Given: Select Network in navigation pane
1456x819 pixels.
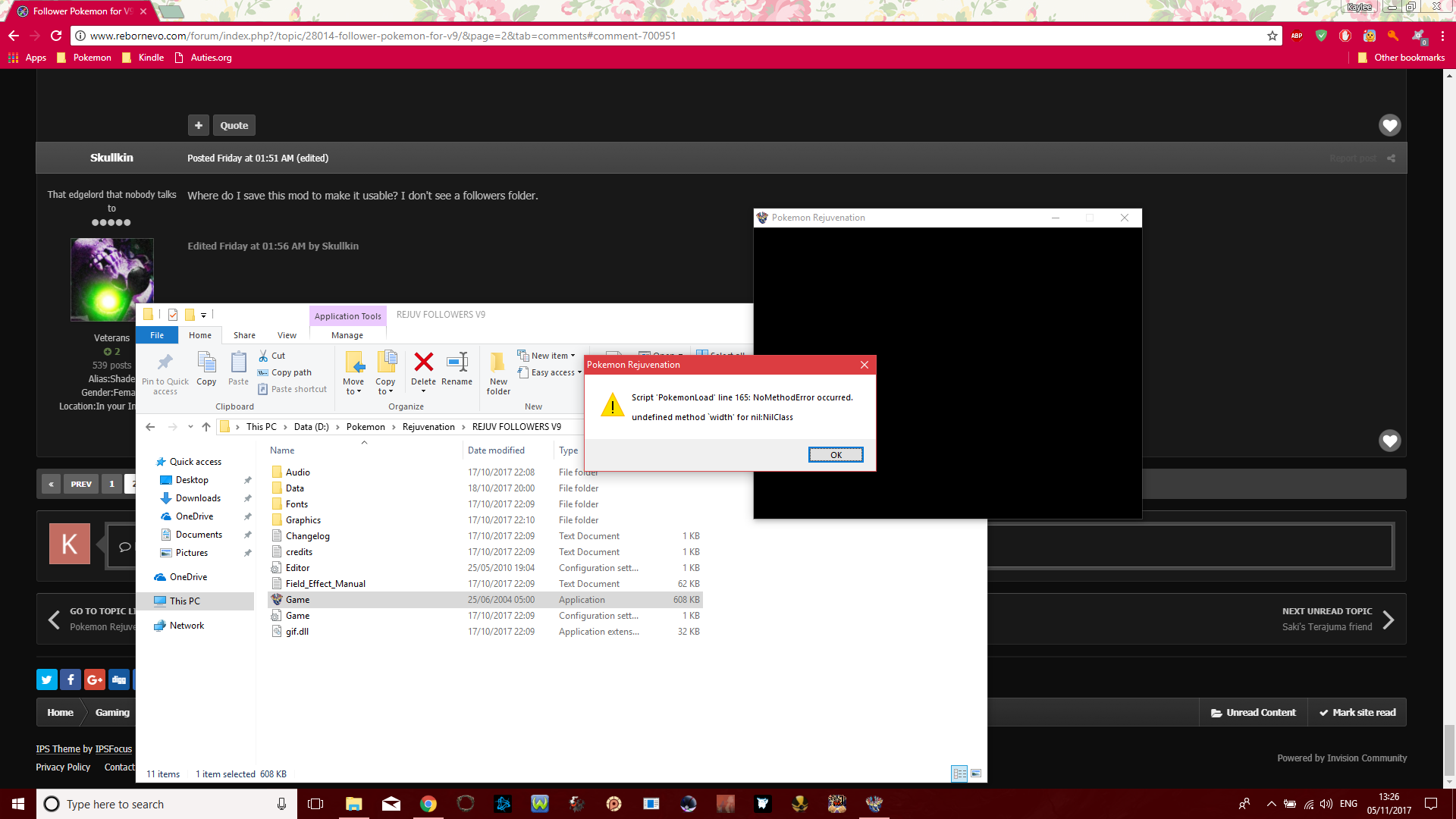Looking at the screenshot, I should click(187, 626).
